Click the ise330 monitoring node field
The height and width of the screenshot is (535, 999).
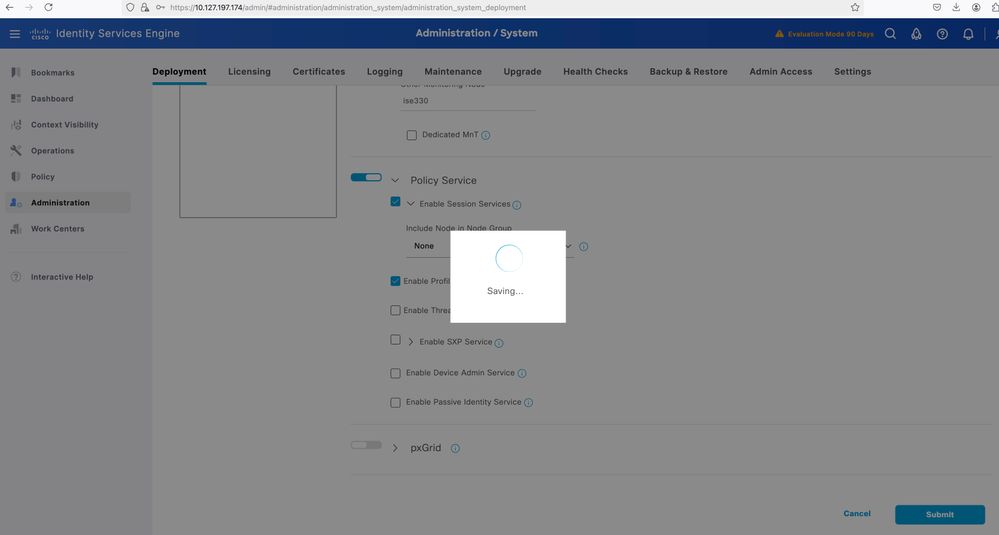[x=468, y=101]
